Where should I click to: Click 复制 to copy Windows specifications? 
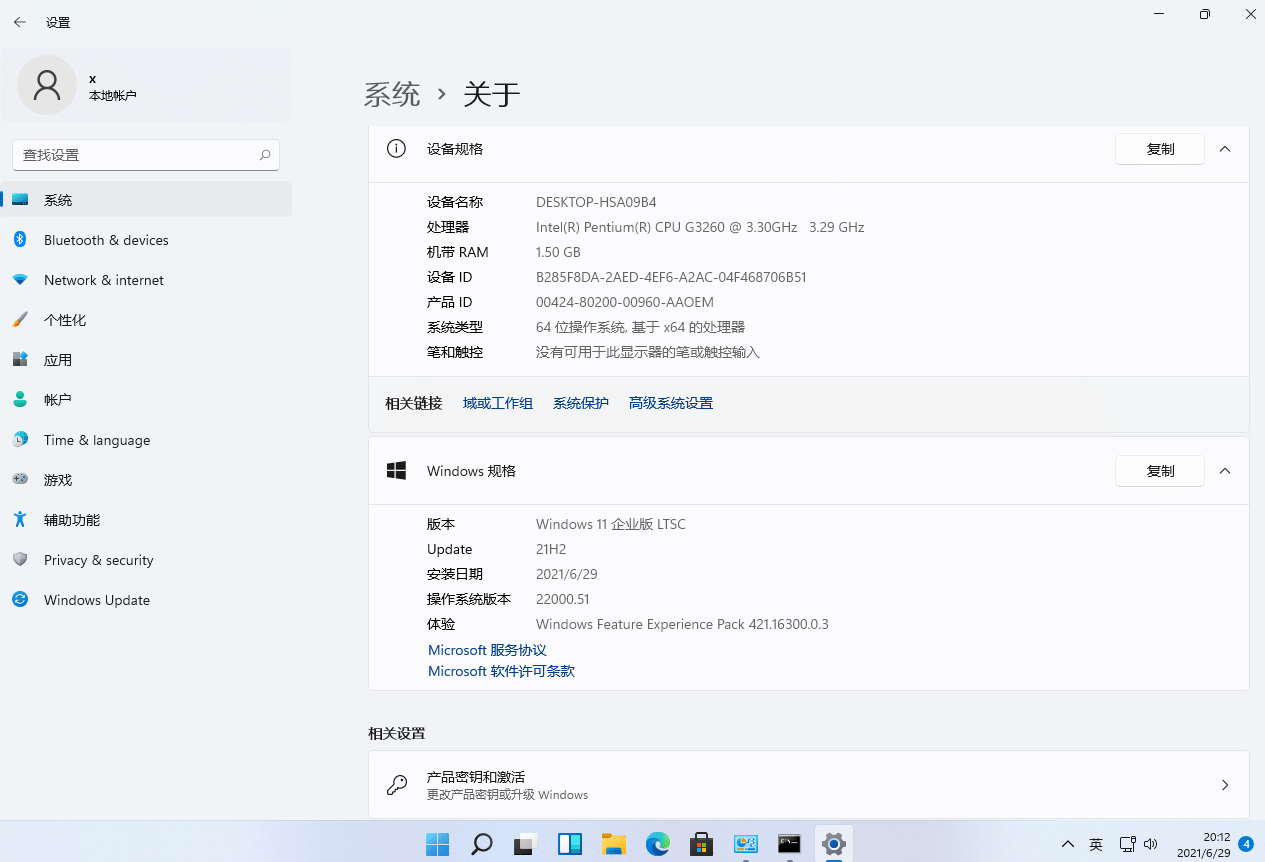click(1159, 470)
